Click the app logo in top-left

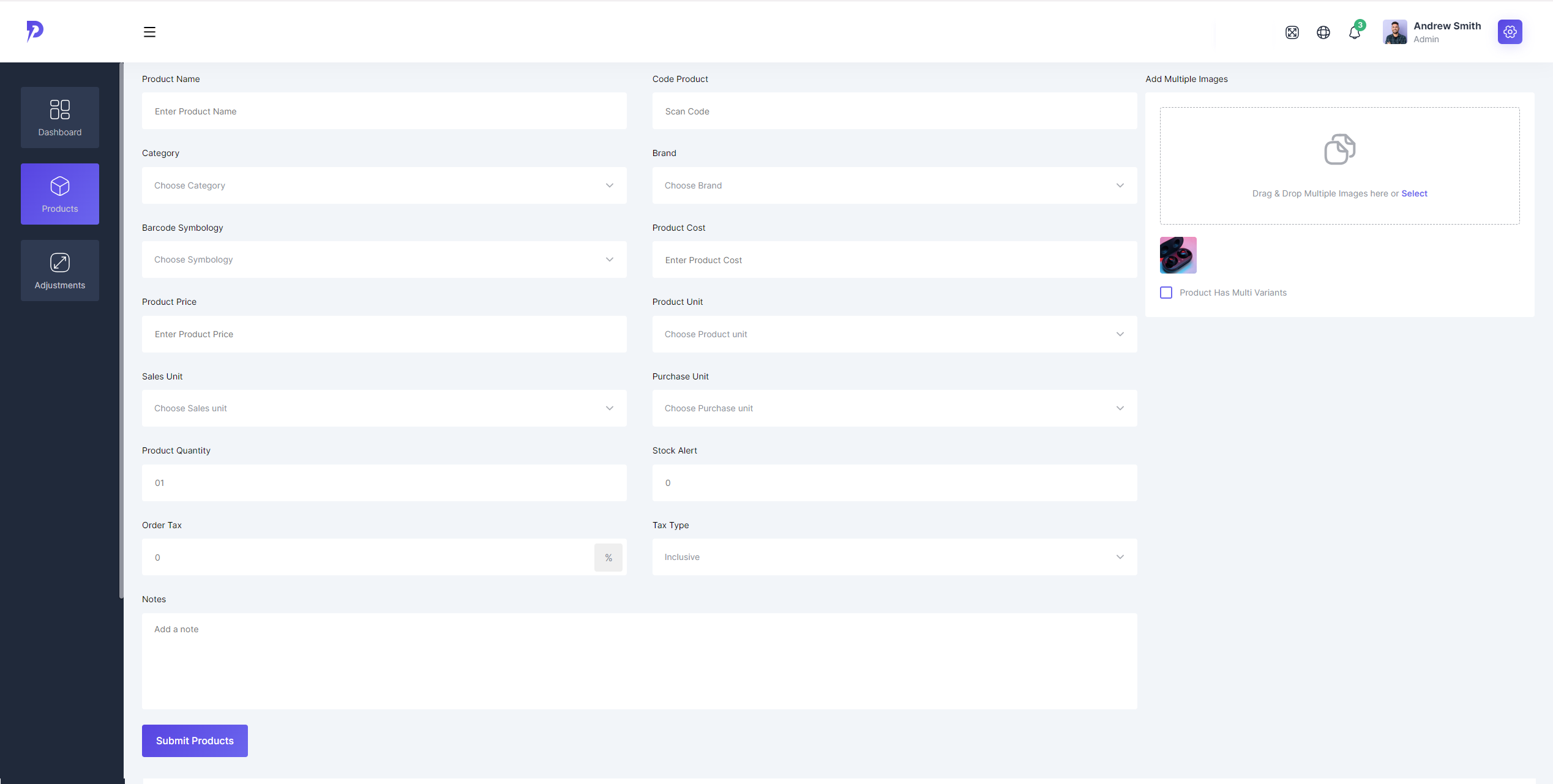pyautogui.click(x=35, y=31)
